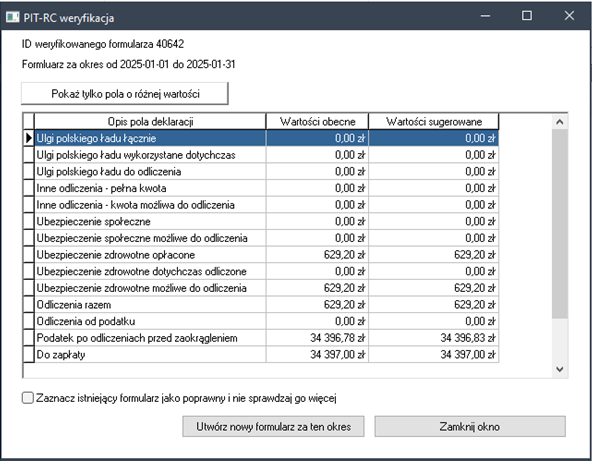
Task: Click 'Pokaż tylko pola o różnej wartości' button
Action: click(125, 94)
